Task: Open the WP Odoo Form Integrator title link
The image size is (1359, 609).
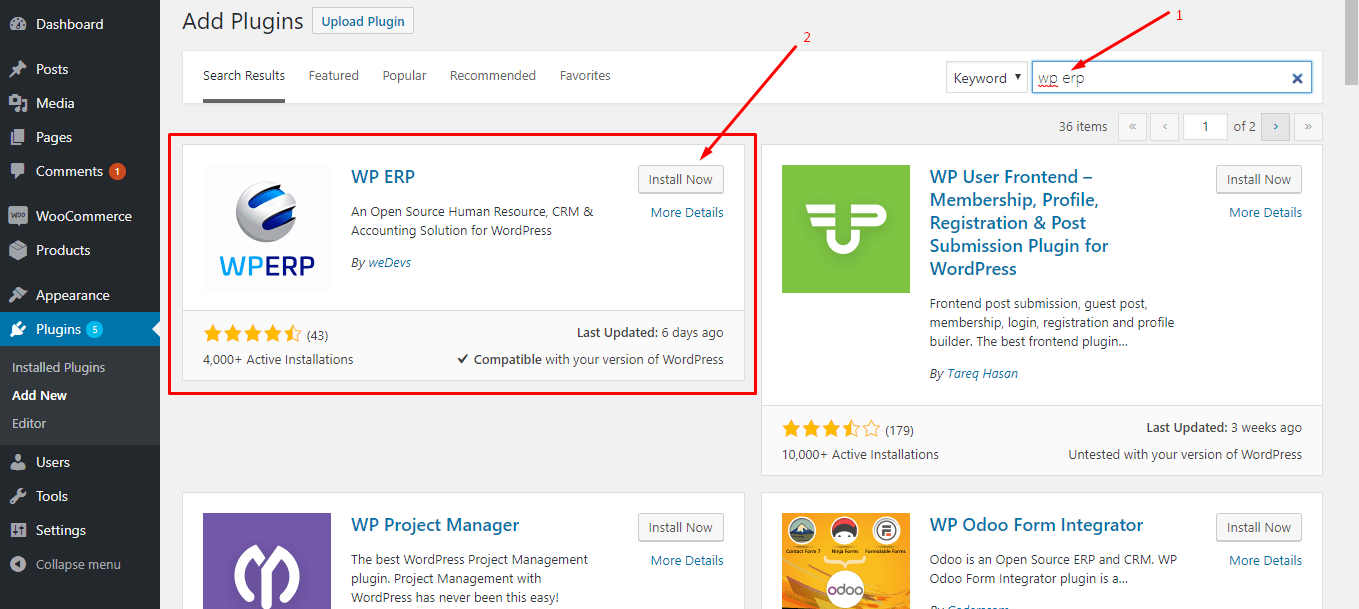Action: [x=1036, y=526]
